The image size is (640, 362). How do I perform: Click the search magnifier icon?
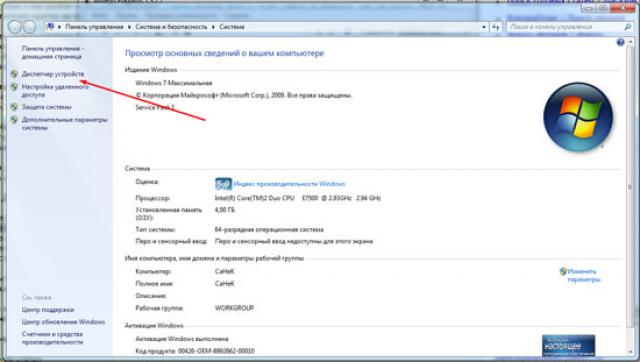627,27
